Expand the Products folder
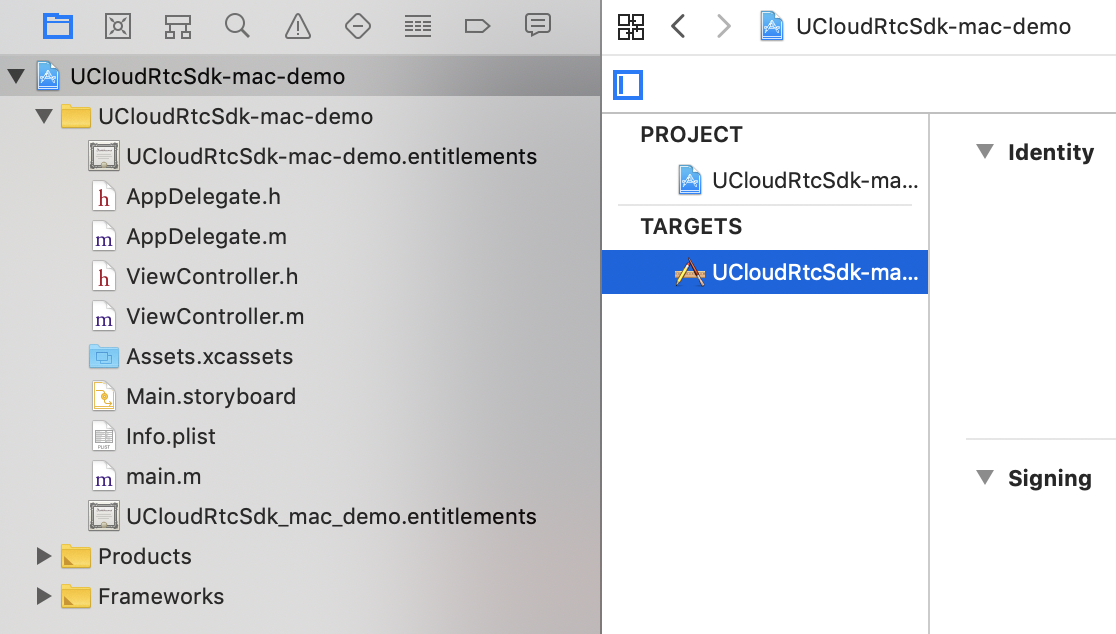Screen dimensions: 1116x634 coord(43,556)
